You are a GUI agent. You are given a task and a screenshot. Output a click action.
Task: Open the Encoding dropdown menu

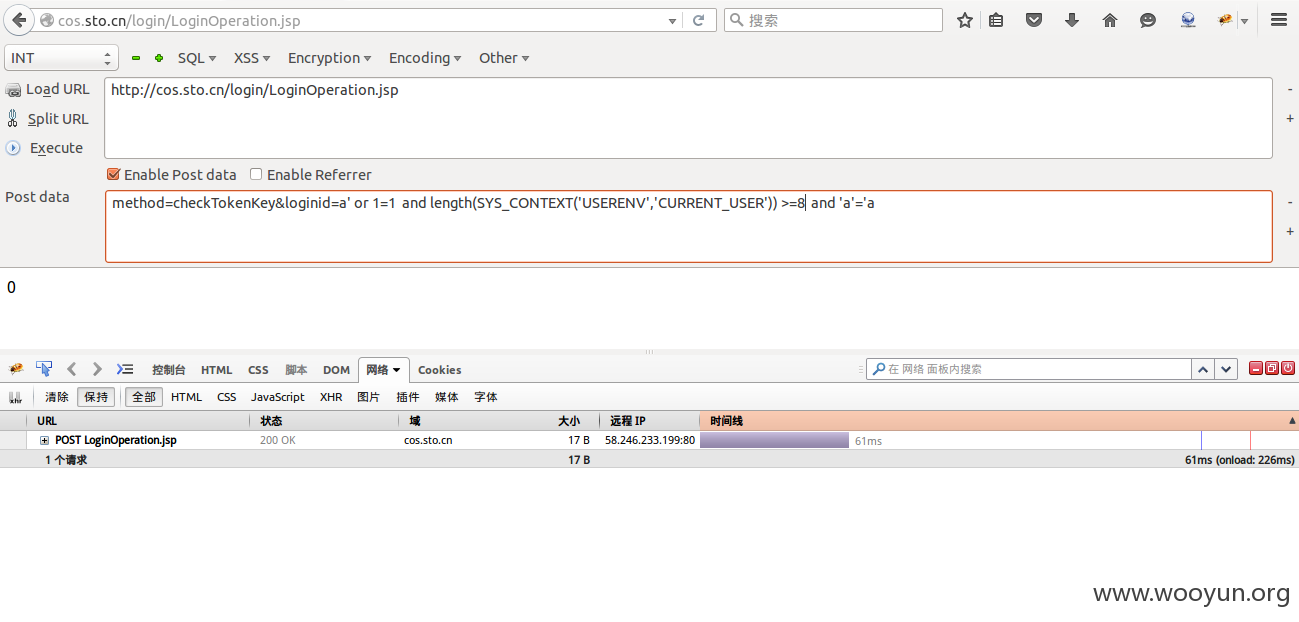pyautogui.click(x=425, y=58)
